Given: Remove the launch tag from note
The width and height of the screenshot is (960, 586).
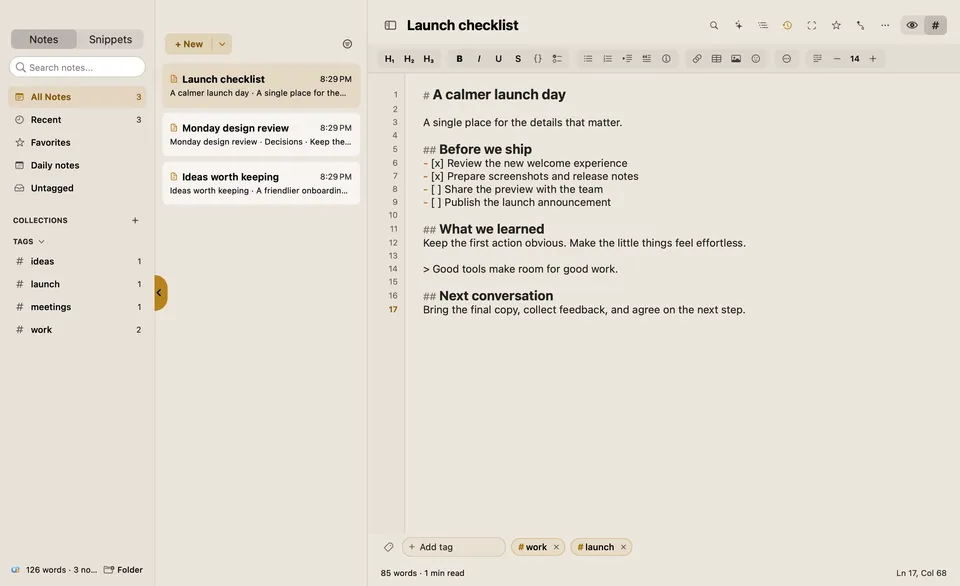Looking at the screenshot, I should pos(623,547).
